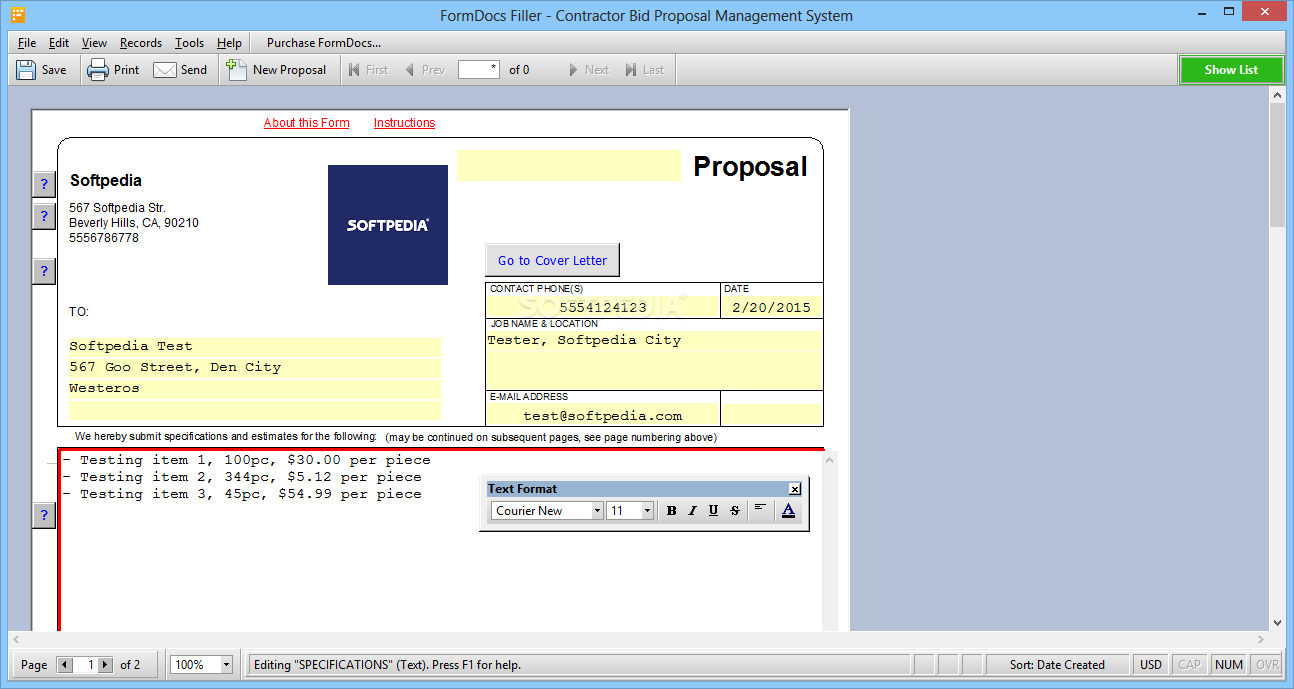Toggle Bold in Text Format toolbar
The height and width of the screenshot is (689, 1294).
tap(671, 510)
